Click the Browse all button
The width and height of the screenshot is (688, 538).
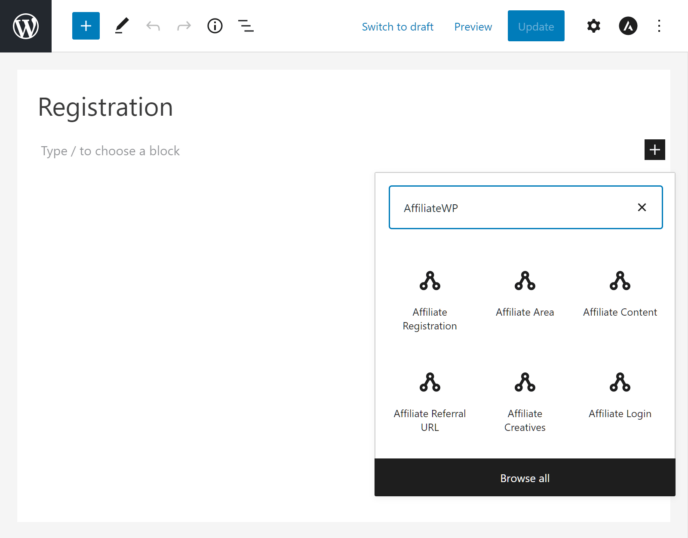(525, 477)
